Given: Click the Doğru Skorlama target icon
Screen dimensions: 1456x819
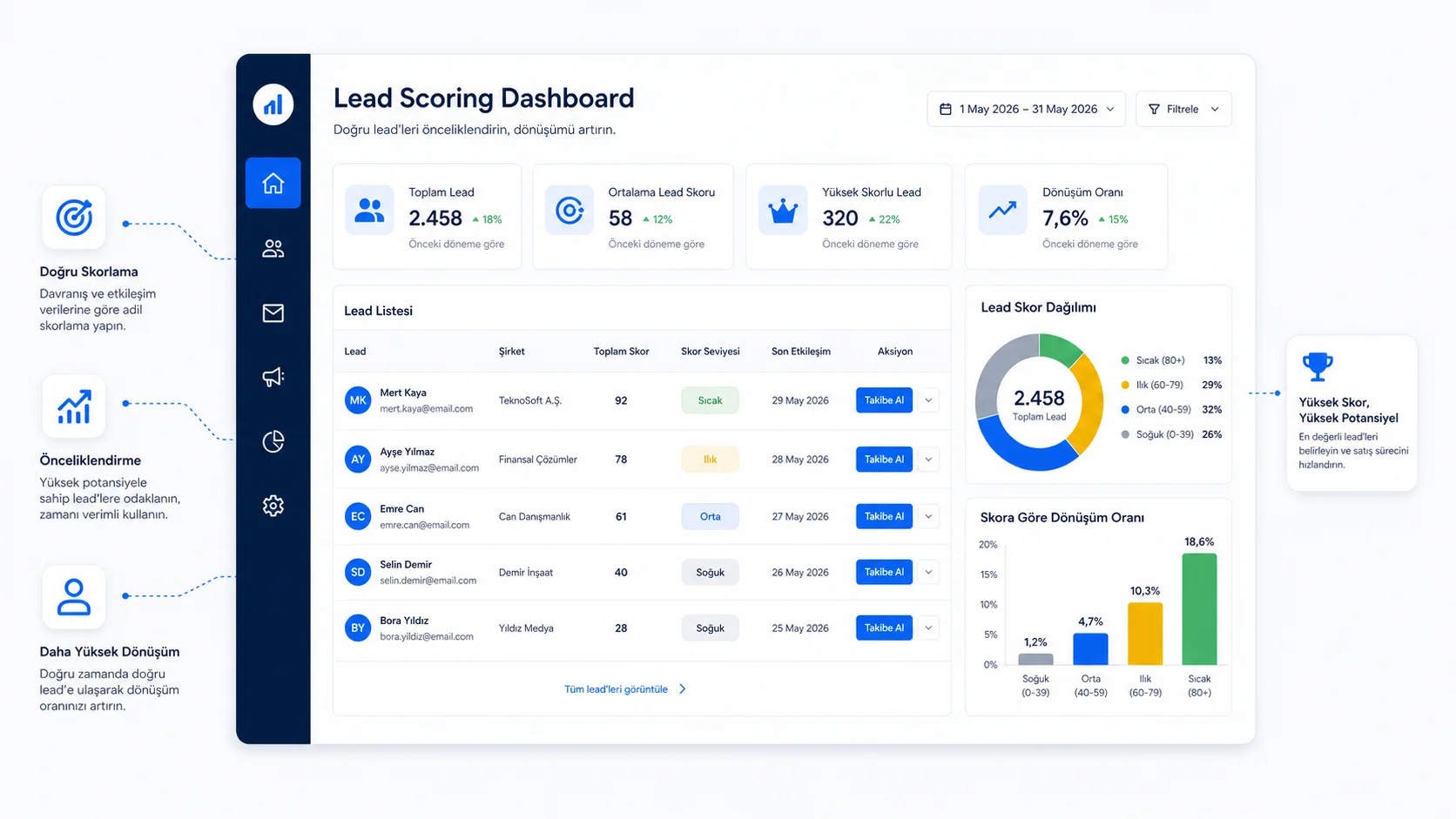Looking at the screenshot, I should point(74,218).
